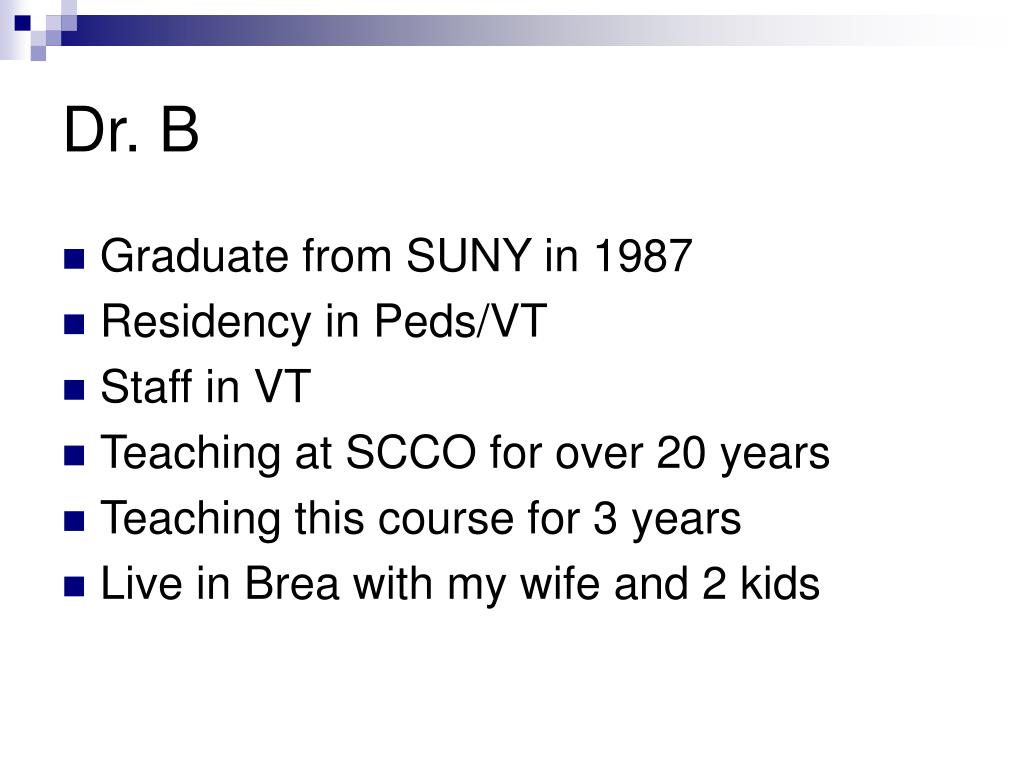The height and width of the screenshot is (768, 1024).
Task: Click the word SUNY in first bullet
Action: pyautogui.click(x=468, y=255)
